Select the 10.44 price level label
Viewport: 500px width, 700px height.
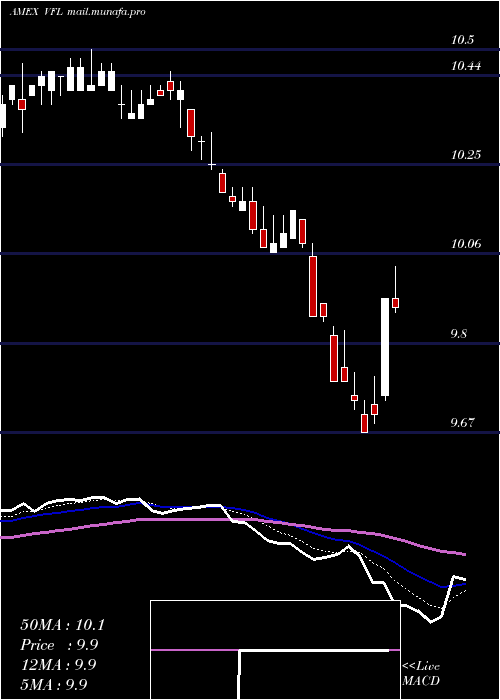click(x=466, y=67)
